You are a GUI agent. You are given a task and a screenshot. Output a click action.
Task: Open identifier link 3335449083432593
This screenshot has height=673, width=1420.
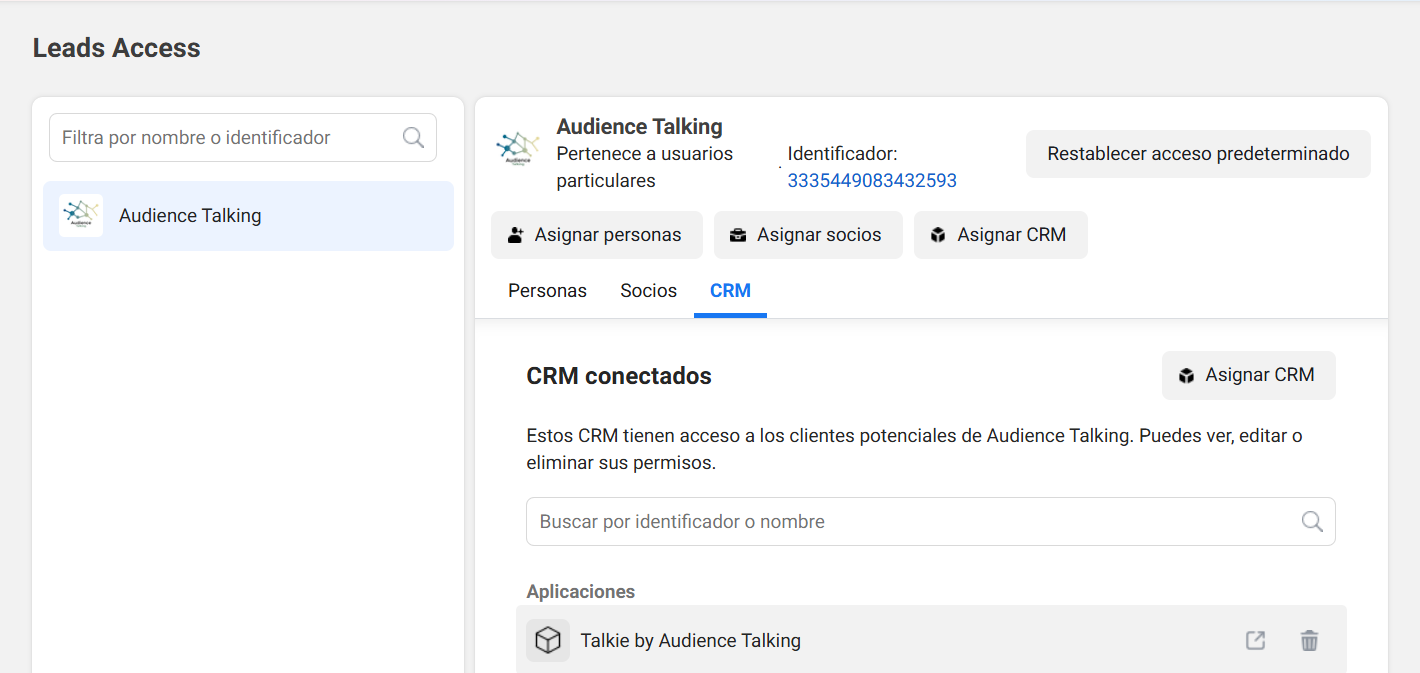[x=872, y=181]
